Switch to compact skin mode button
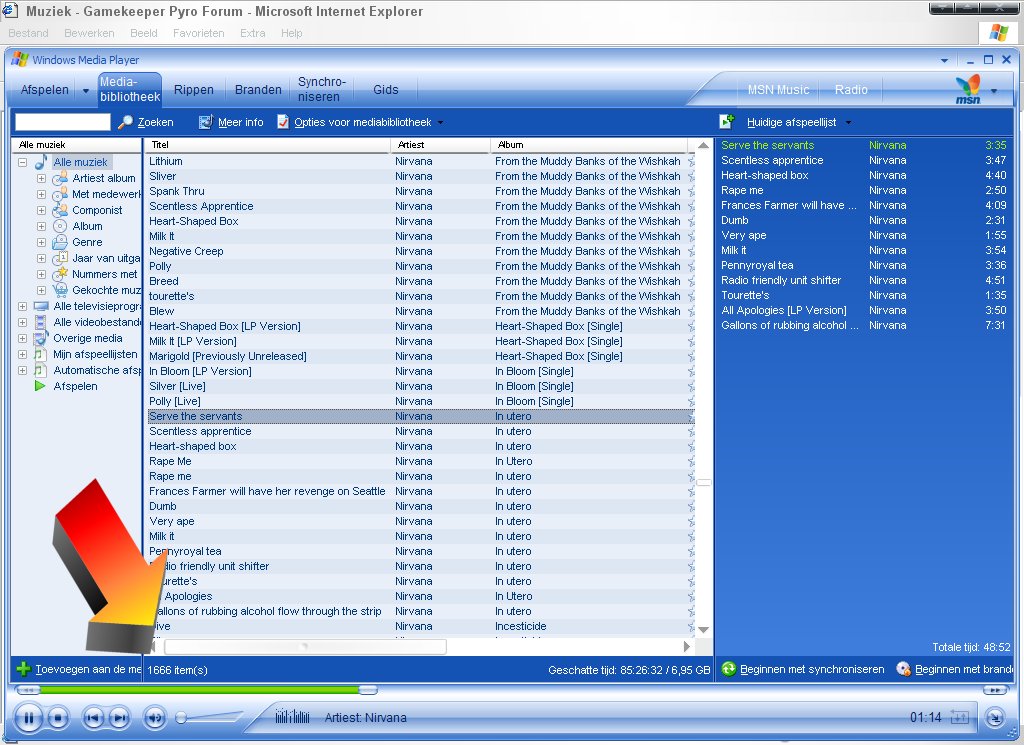1024x745 pixels. [994, 717]
